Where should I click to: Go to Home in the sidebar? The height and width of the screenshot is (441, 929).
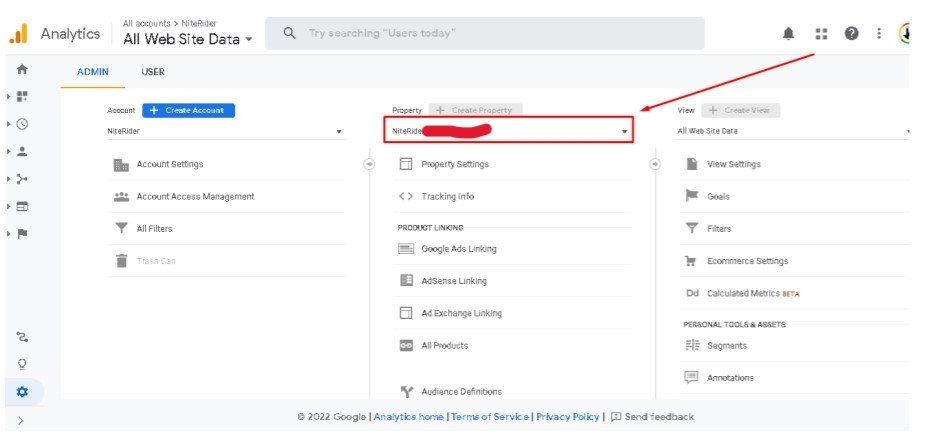point(22,69)
